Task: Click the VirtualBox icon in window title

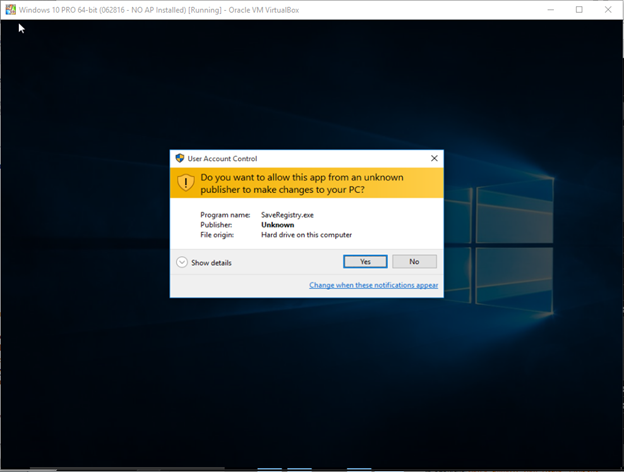Action: 9,9
